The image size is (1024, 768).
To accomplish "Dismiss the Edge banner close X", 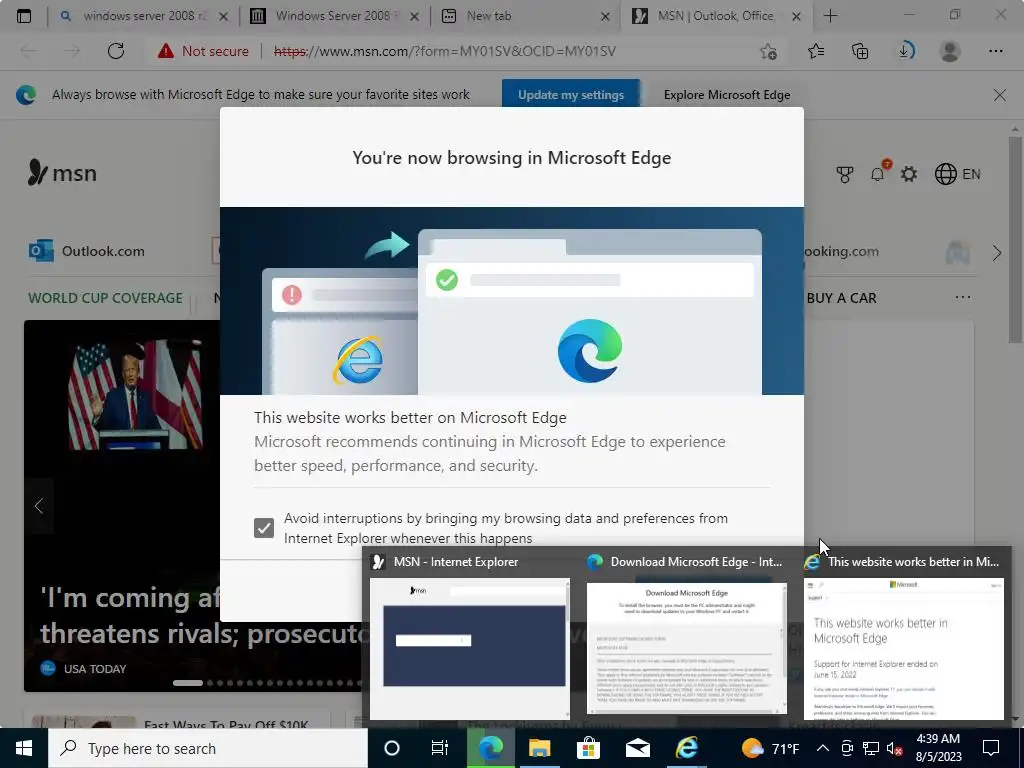I will coord(999,95).
